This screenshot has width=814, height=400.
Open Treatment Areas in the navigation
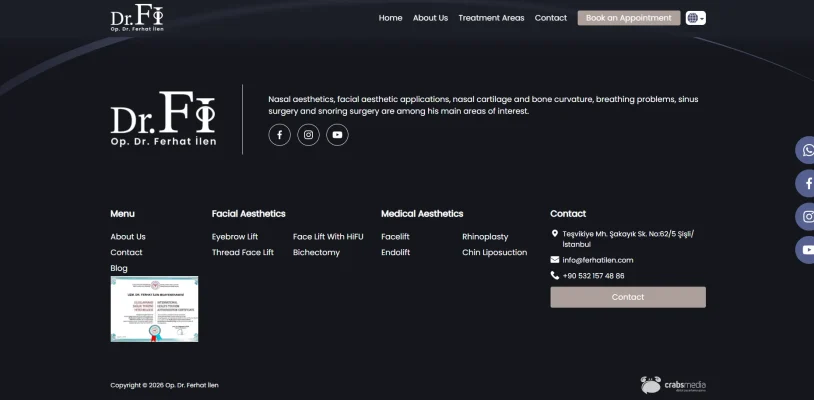click(x=491, y=18)
